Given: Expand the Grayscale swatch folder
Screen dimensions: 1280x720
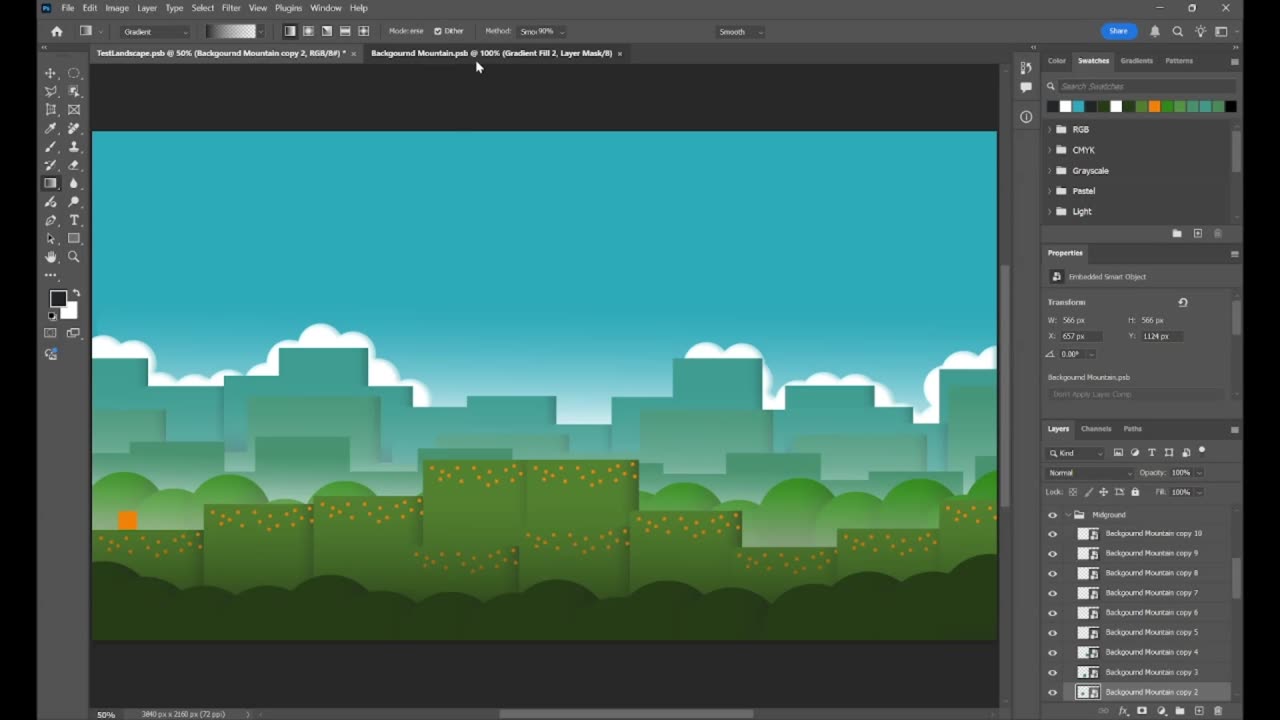Looking at the screenshot, I should pyautogui.click(x=1049, y=171).
